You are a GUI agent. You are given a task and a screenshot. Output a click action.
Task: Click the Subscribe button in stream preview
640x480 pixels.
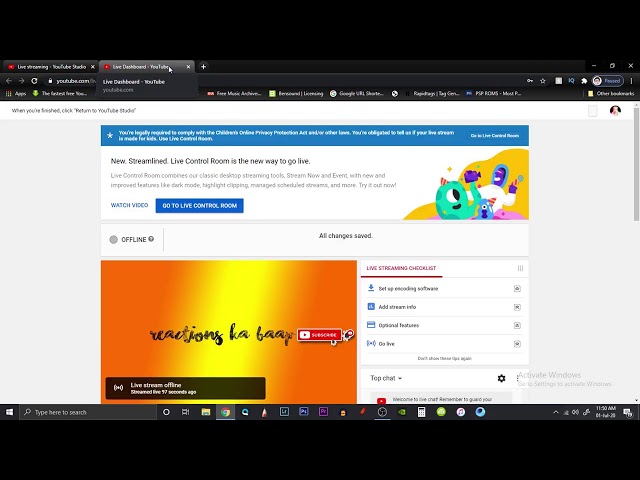click(319, 335)
